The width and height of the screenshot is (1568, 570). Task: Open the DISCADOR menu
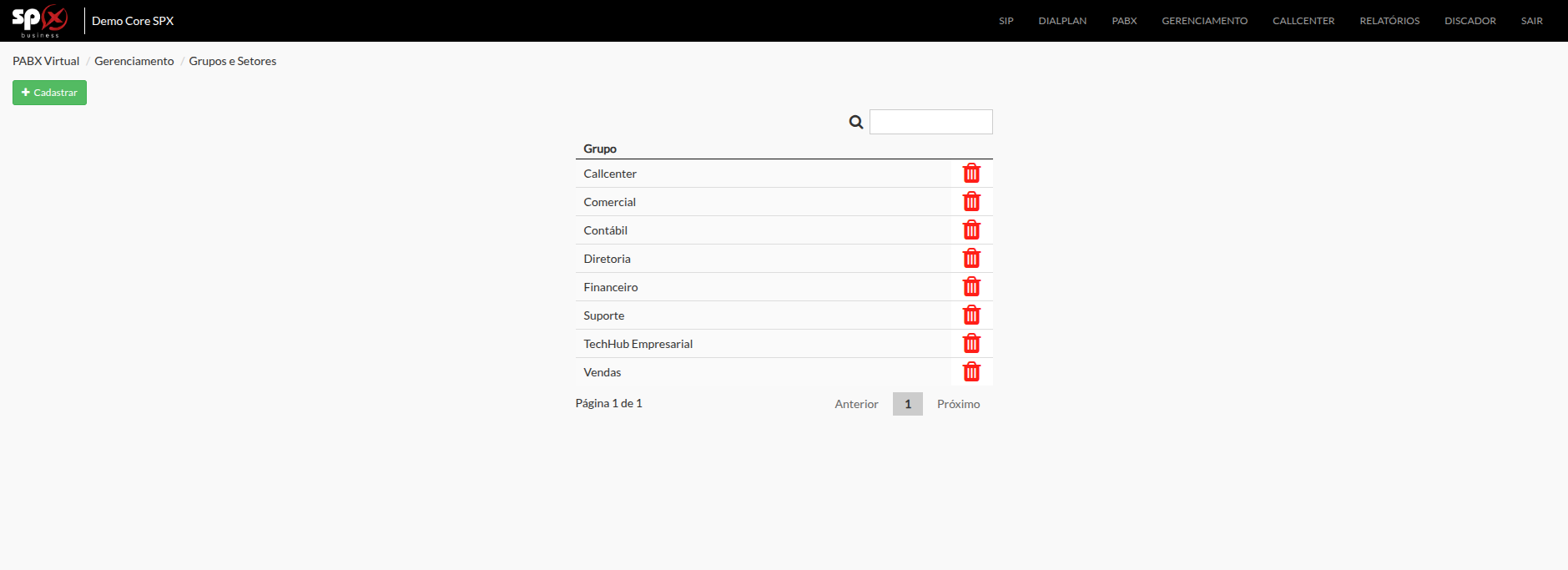pyautogui.click(x=1470, y=21)
